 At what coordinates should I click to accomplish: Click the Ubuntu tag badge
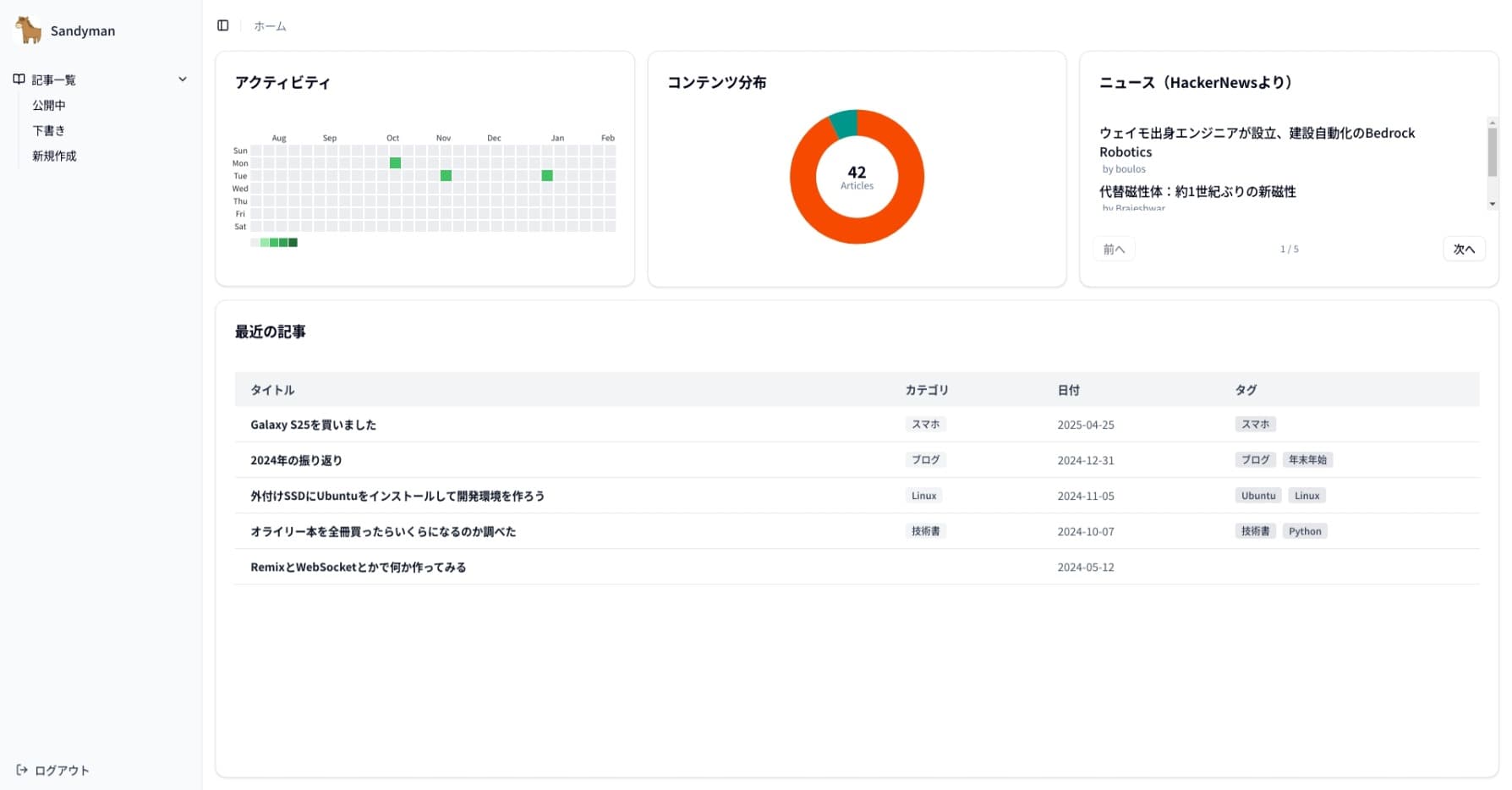point(1257,496)
